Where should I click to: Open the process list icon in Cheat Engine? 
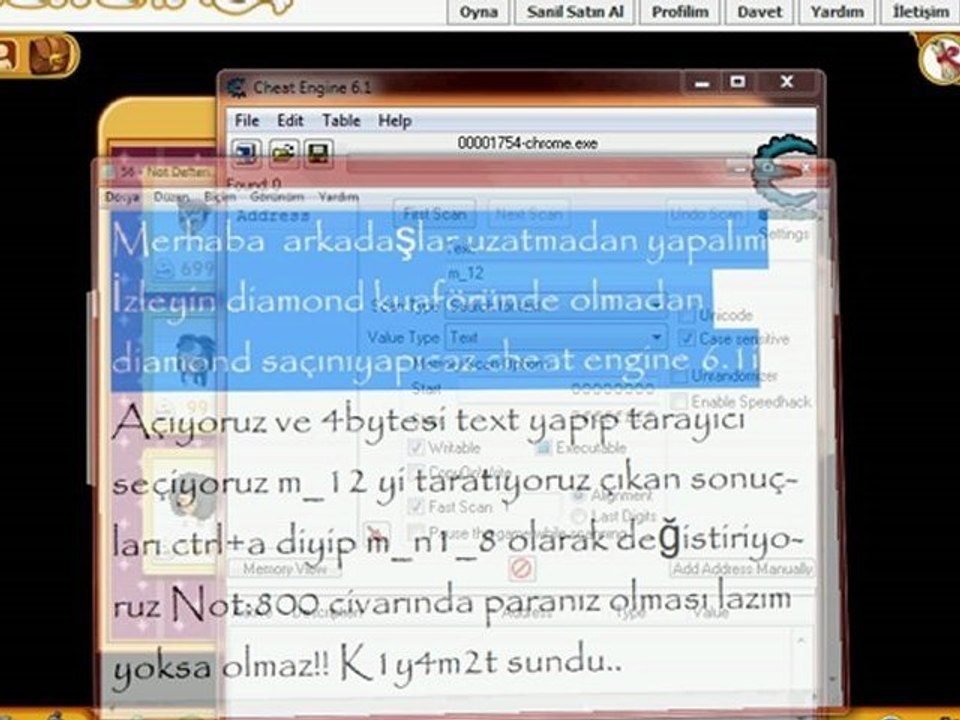tap(247, 152)
